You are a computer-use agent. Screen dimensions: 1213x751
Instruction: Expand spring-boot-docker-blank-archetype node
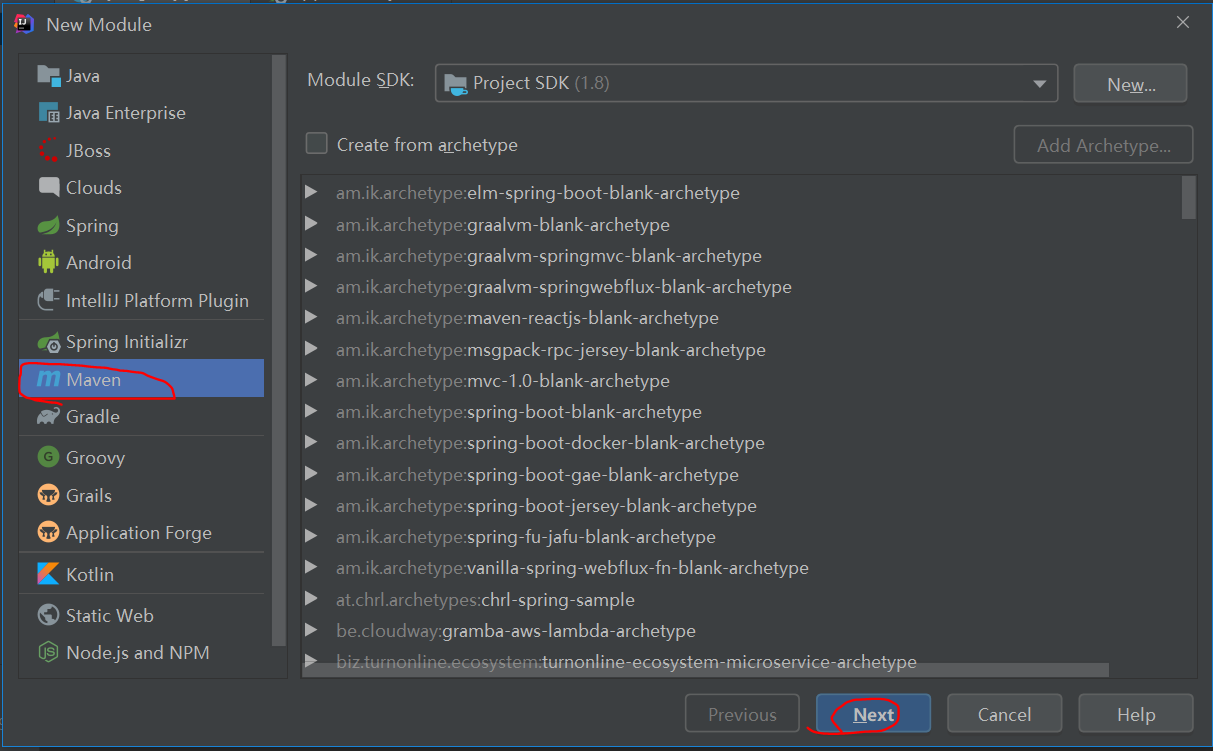[x=312, y=442]
